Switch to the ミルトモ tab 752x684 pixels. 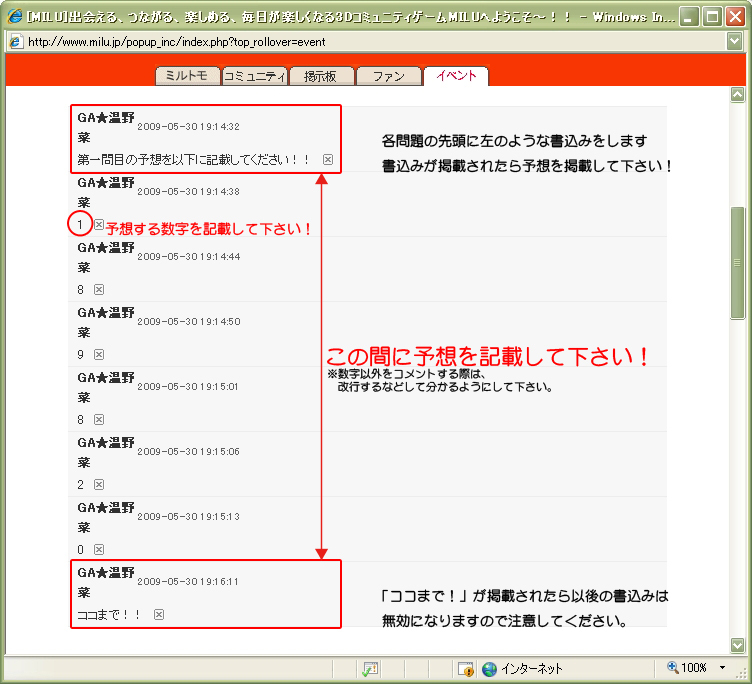[x=187, y=76]
